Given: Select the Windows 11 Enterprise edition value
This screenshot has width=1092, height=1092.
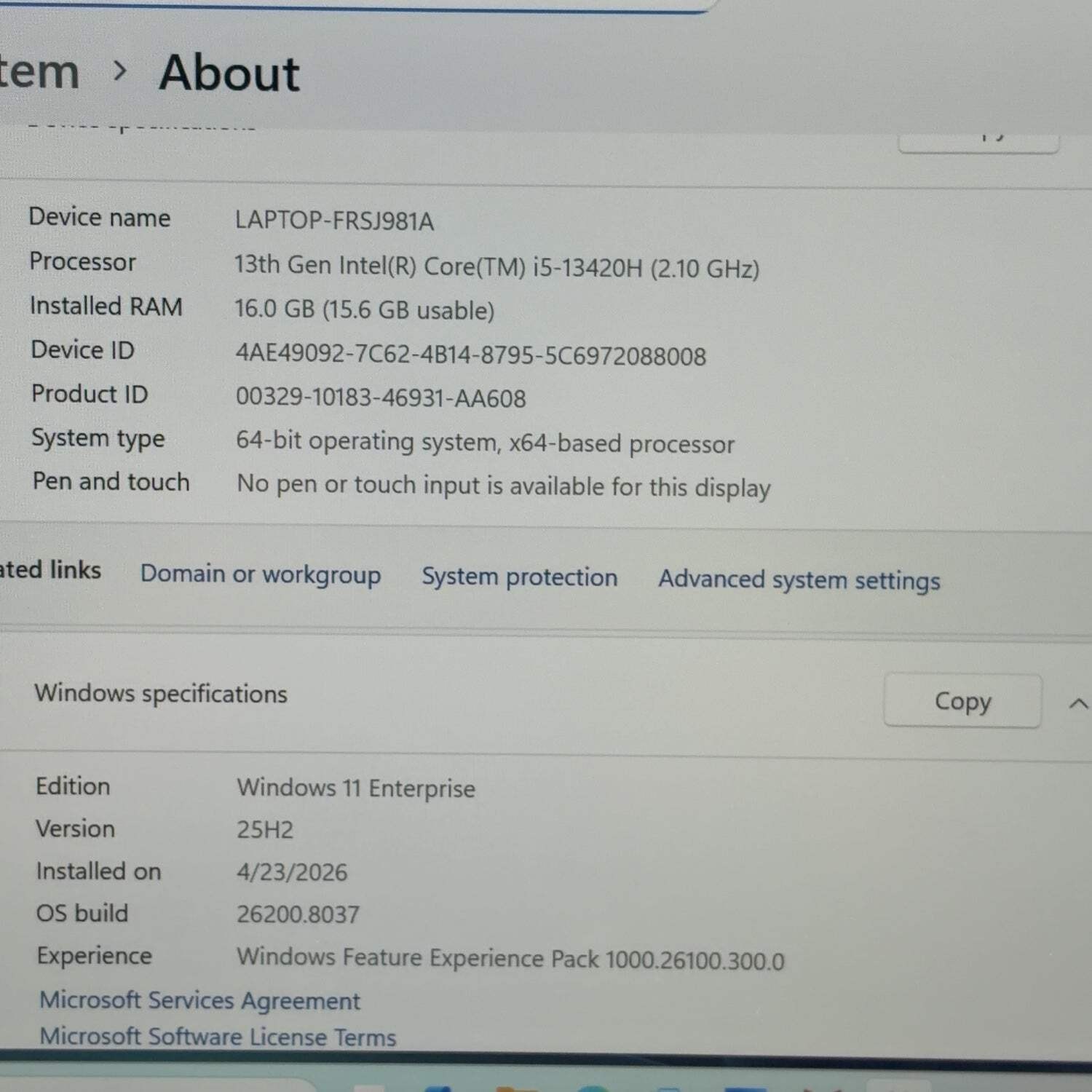Looking at the screenshot, I should tap(356, 788).
